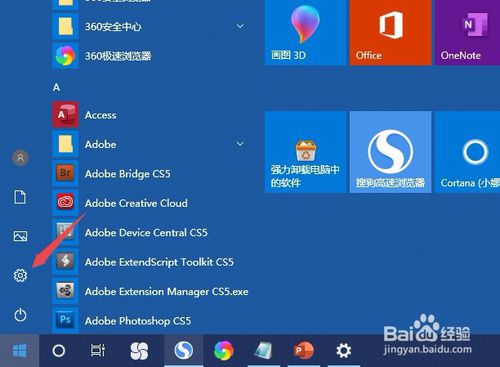Open the 搜狗高速浏览器 tile
Viewport: 500px width, 367px height.
click(390, 152)
